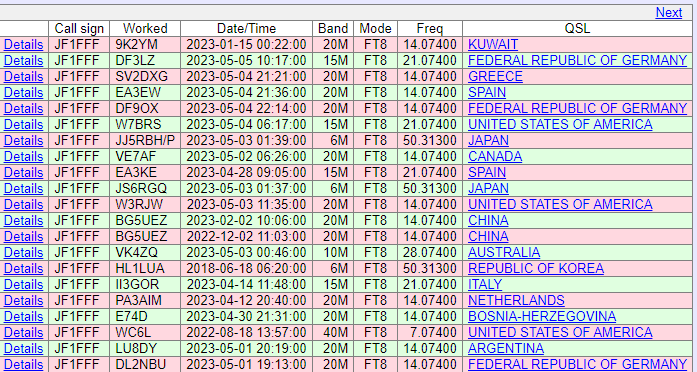Open Details for the W3RJW contact
Image resolution: width=697 pixels, height=372 pixels.
(x=24, y=204)
